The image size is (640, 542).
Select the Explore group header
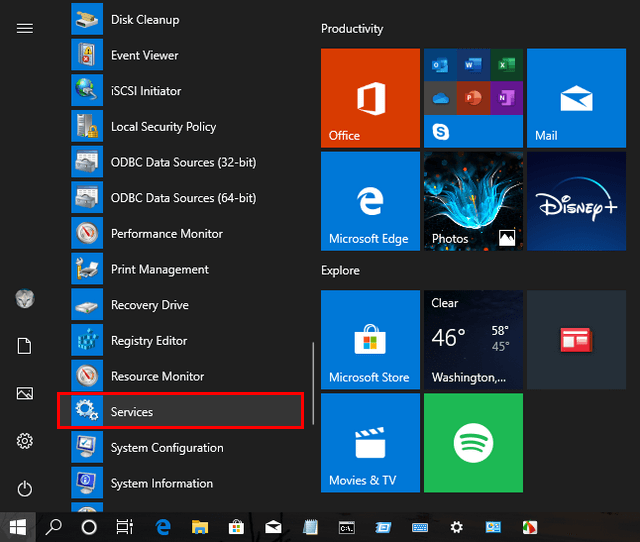340,271
